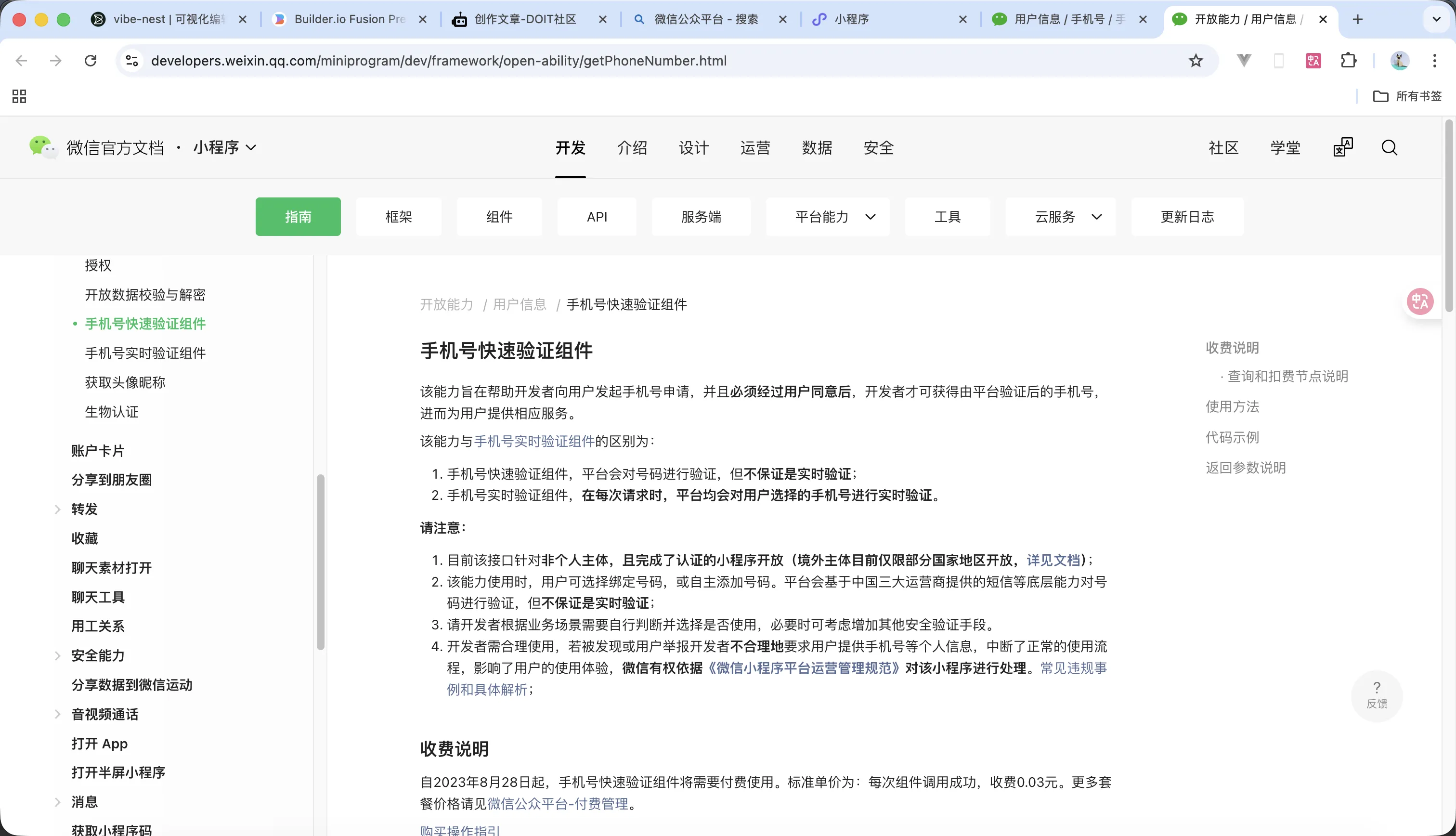Click the 详见文档 link in the notice
The height and width of the screenshot is (836, 1456).
click(1053, 560)
